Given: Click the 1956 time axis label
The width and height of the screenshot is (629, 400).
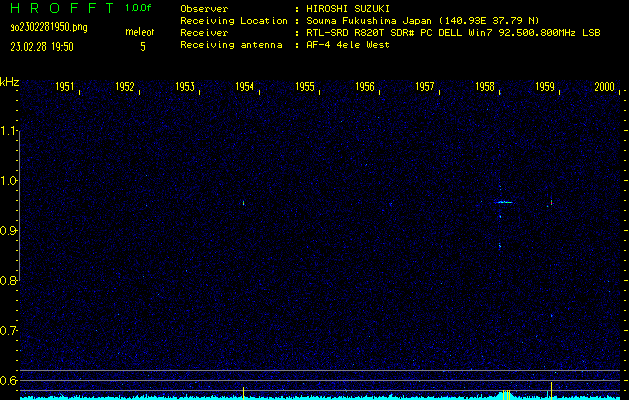Looking at the screenshot, I should 365,87.
